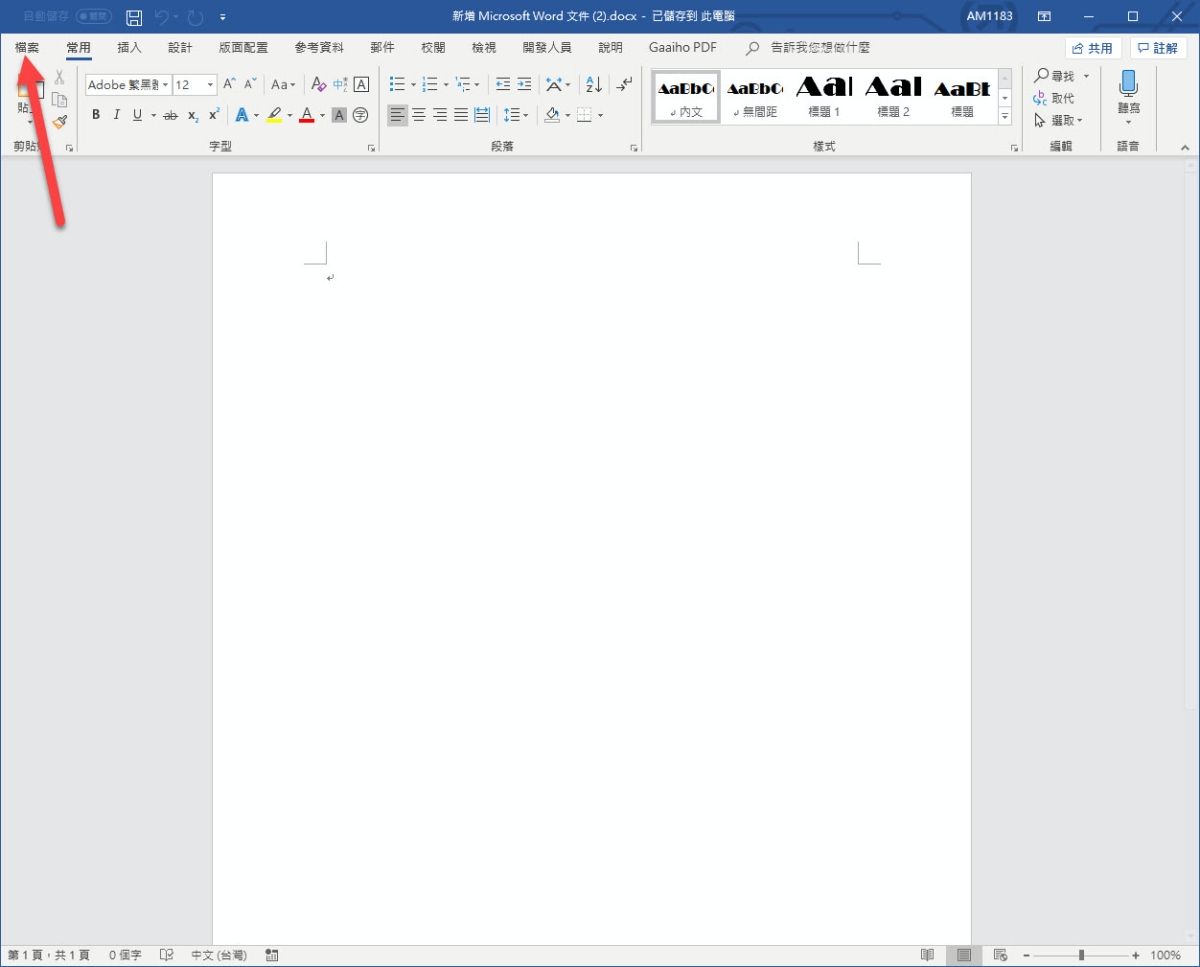Viewport: 1200px width, 967px height.
Task: Show or hide paragraph marks
Action: (624, 85)
